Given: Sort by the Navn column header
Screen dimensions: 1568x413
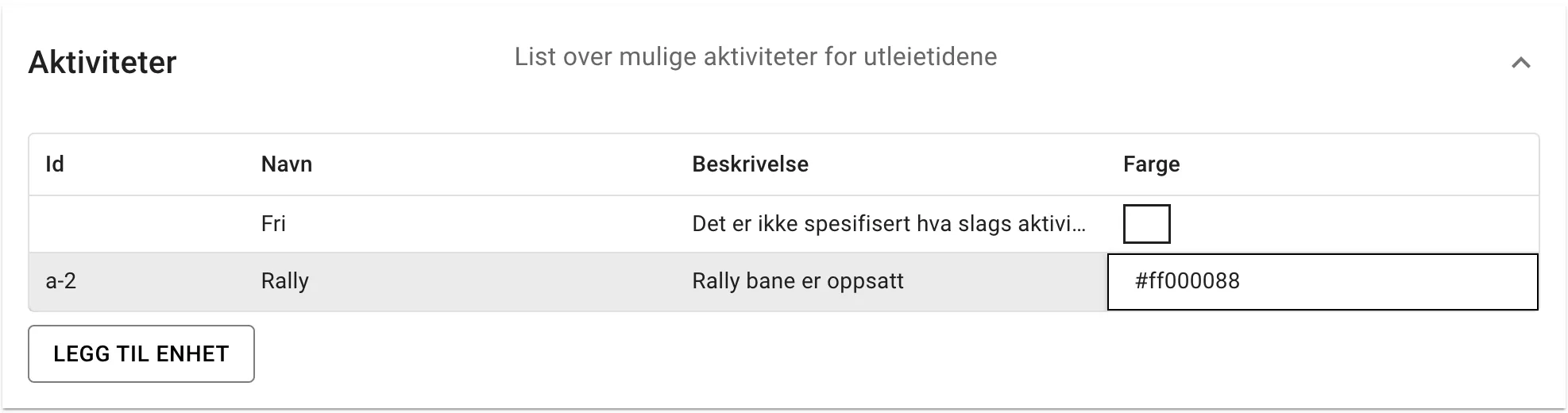Looking at the screenshot, I should pos(287,164).
